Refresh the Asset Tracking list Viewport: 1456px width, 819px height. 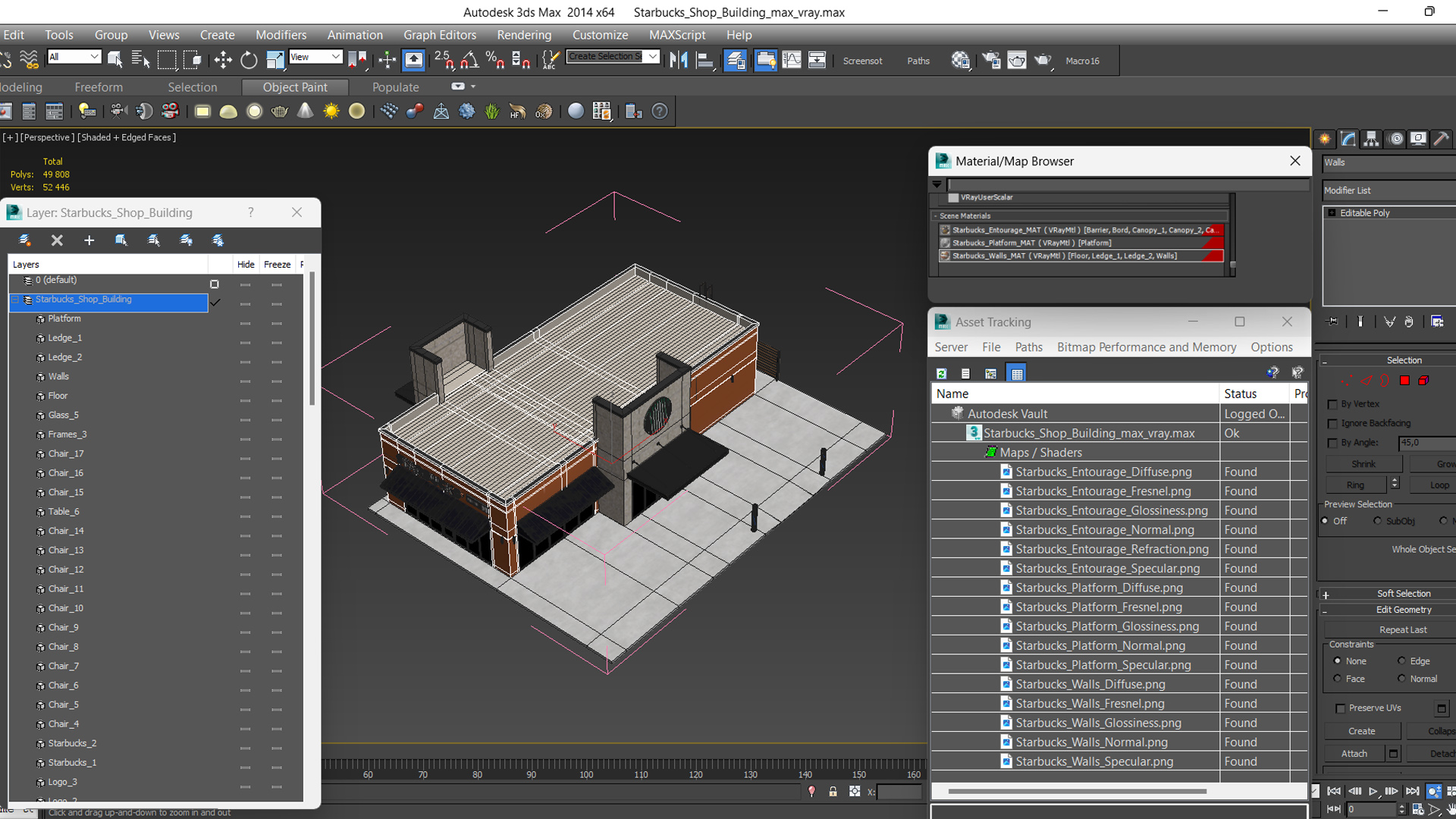[x=941, y=373]
